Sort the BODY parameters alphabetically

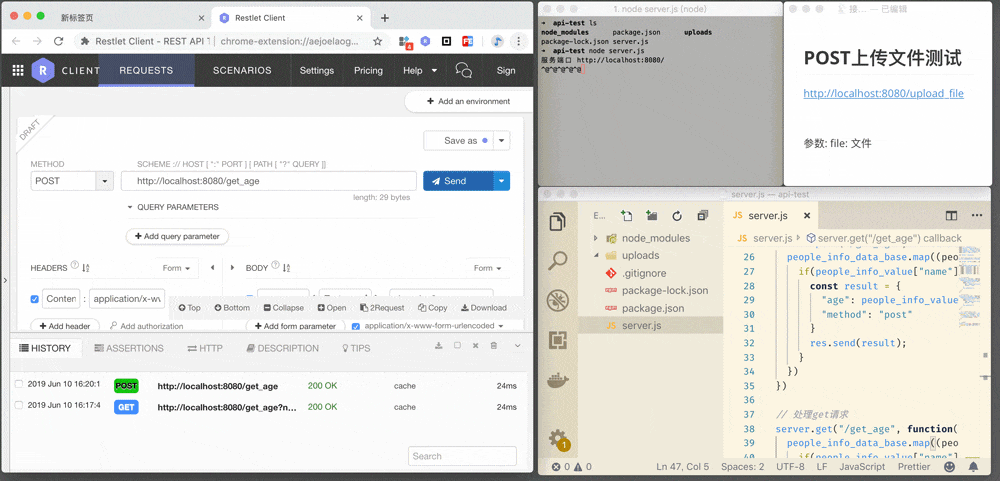pos(286,268)
